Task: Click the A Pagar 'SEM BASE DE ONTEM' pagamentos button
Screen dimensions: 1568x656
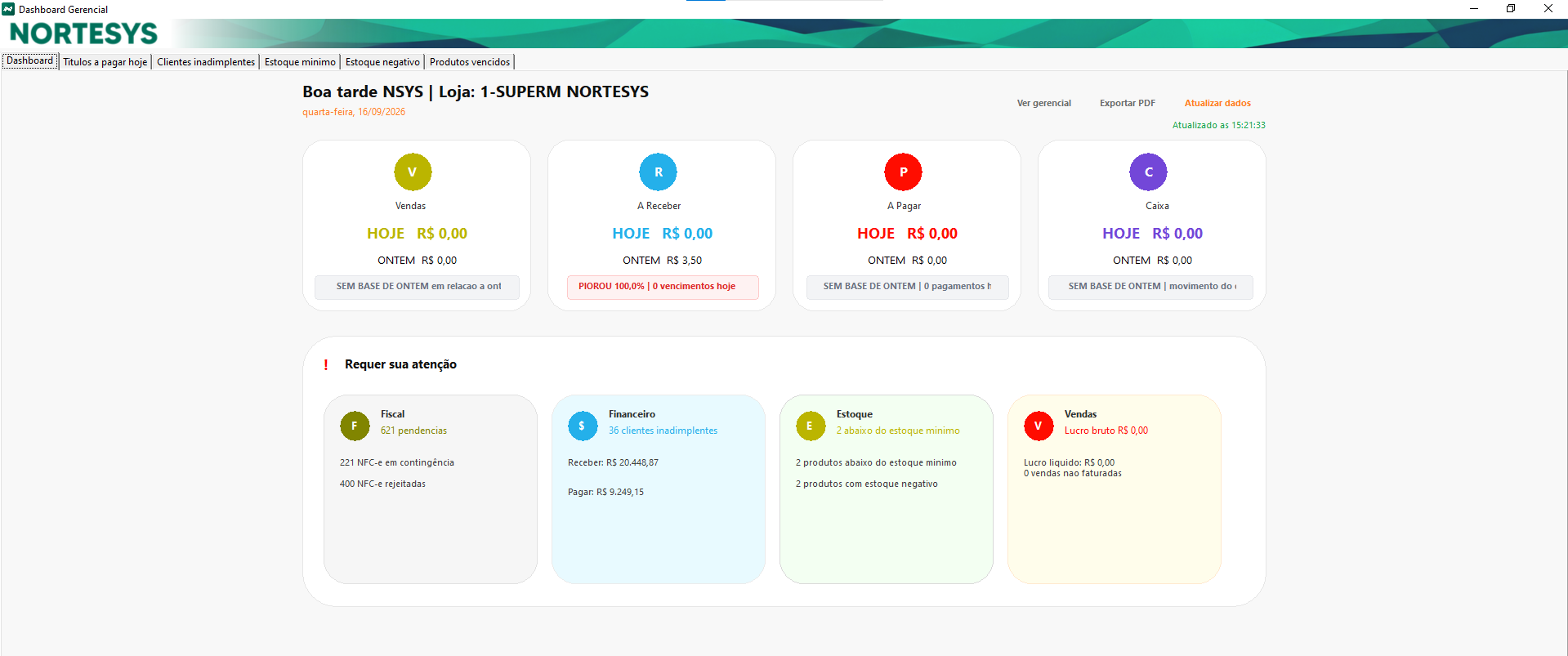Action: [x=907, y=287]
